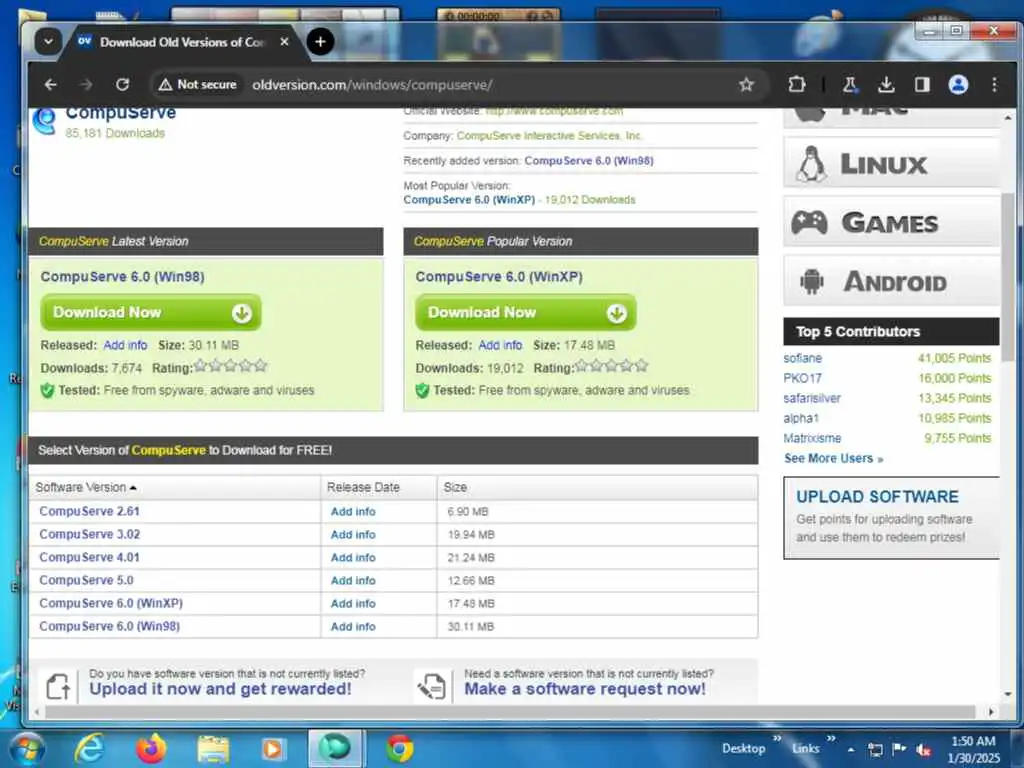
Task: Open the Chrome three-dot menu
Action: [994, 84]
